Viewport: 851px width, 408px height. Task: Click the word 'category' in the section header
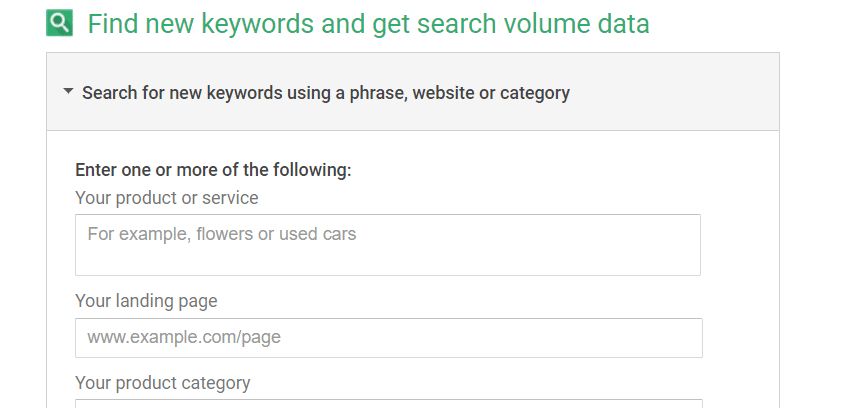535,93
